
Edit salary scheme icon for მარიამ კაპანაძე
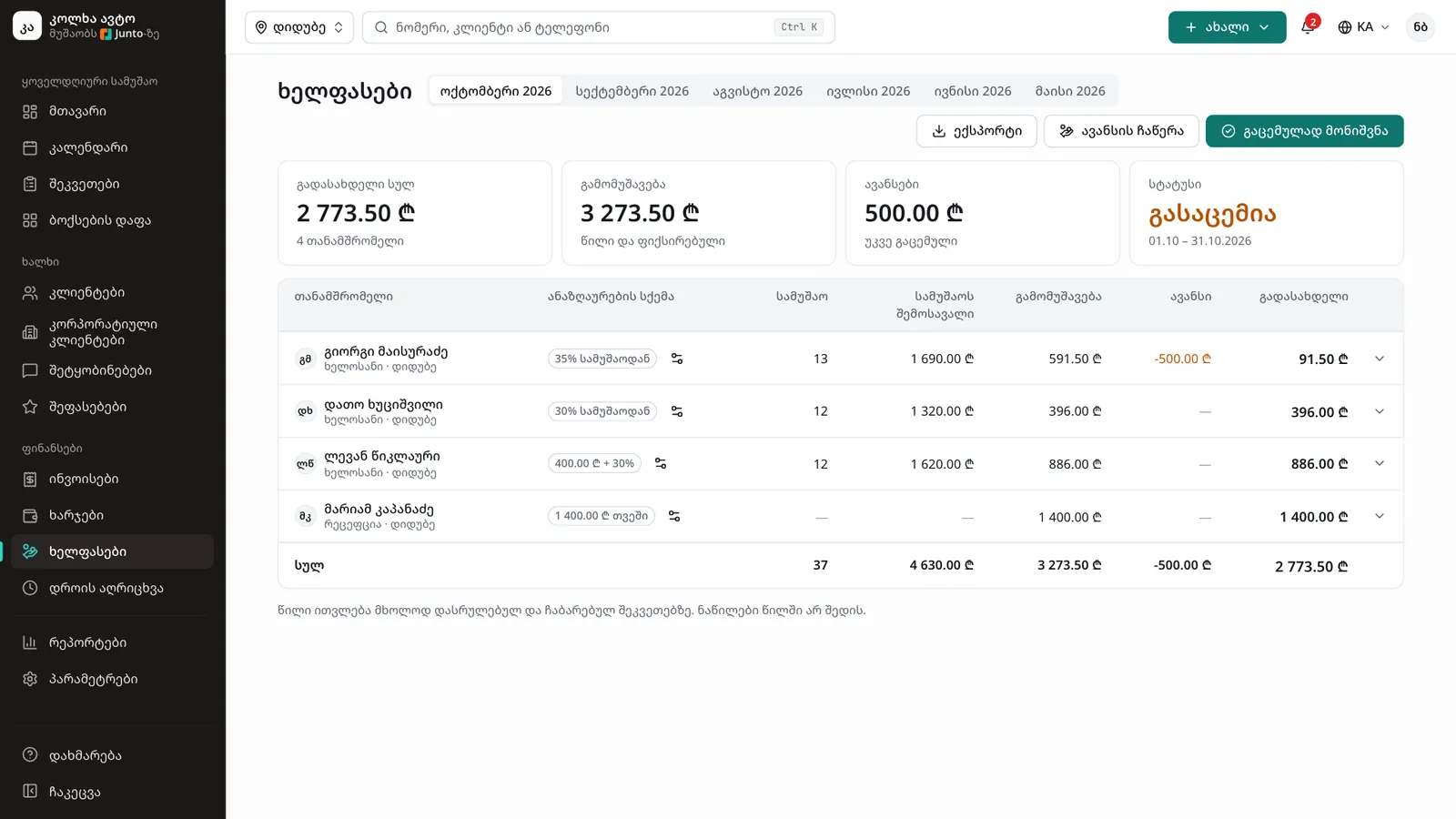tap(674, 516)
